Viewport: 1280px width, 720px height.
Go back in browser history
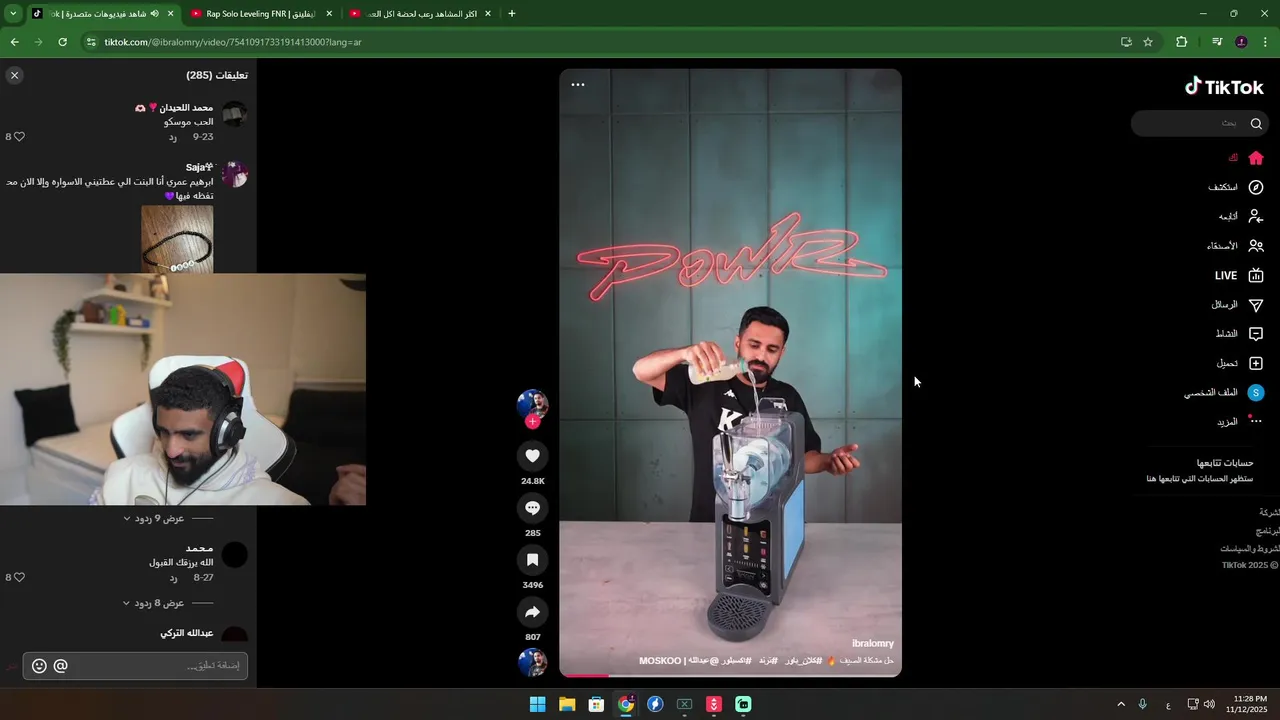click(14, 42)
